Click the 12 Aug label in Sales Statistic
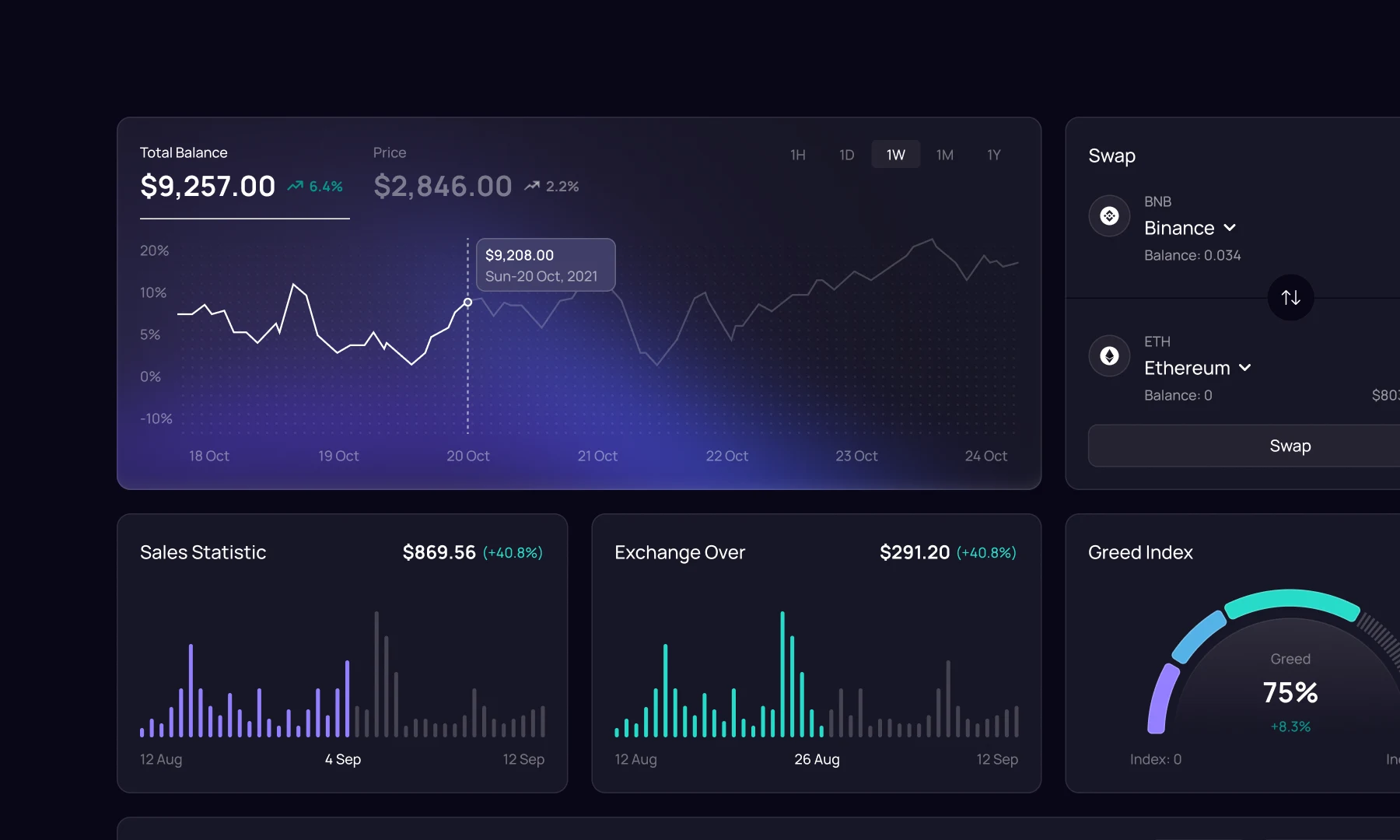This screenshot has height=840, width=1400. pyautogui.click(x=161, y=759)
